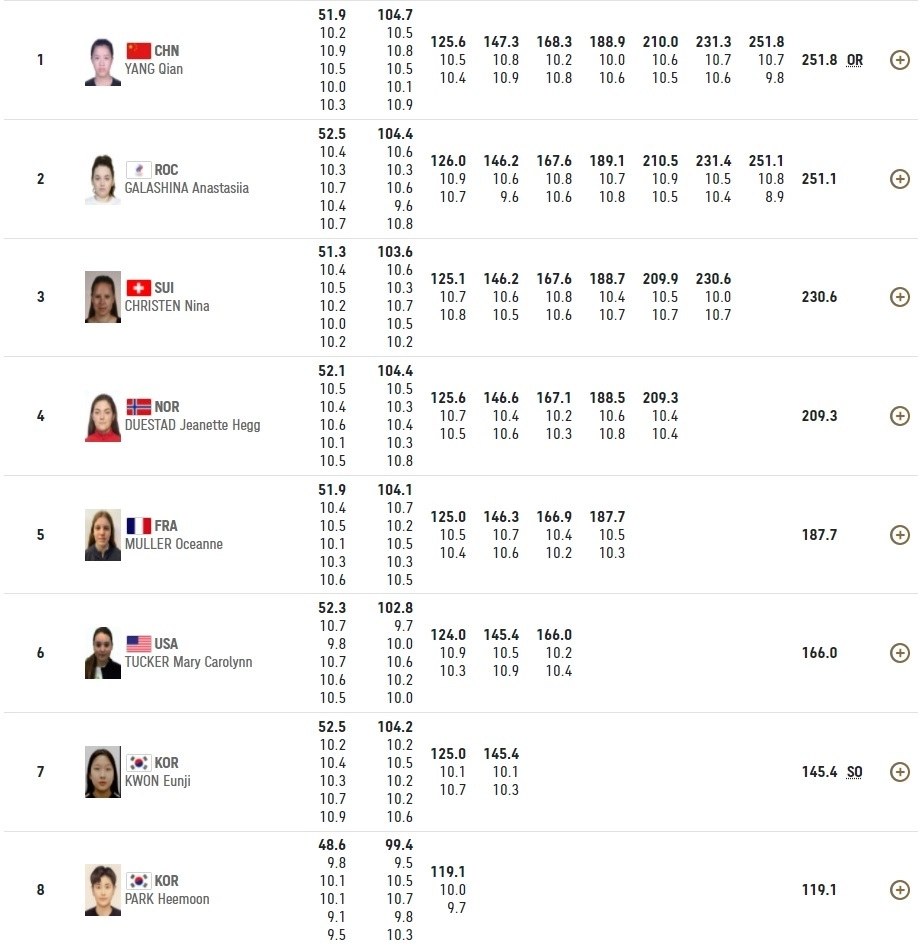Click the France flag icon
This screenshot has height=945, width=924.
(138, 526)
